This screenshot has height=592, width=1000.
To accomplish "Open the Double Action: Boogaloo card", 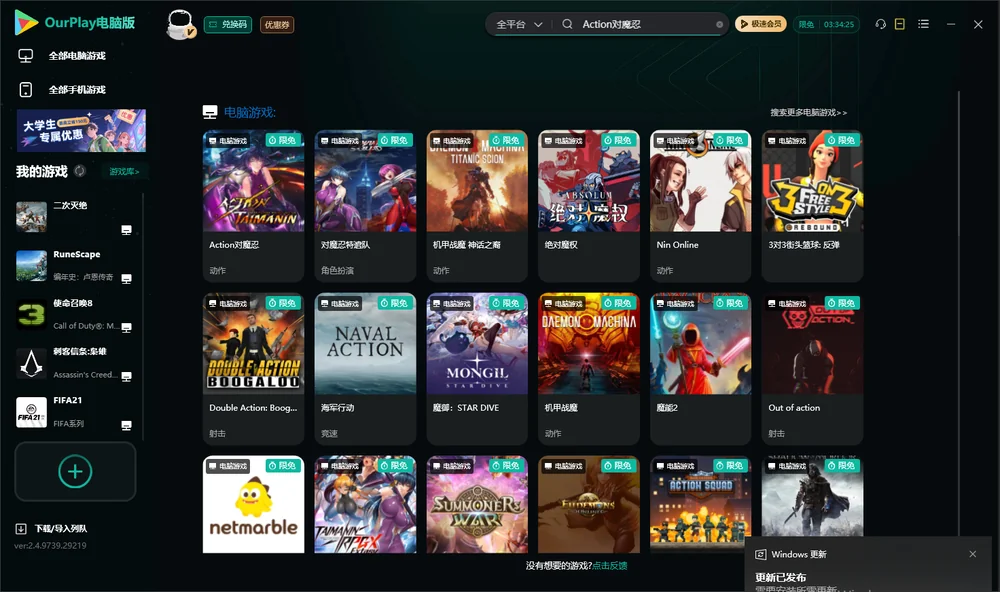I will coord(253,368).
